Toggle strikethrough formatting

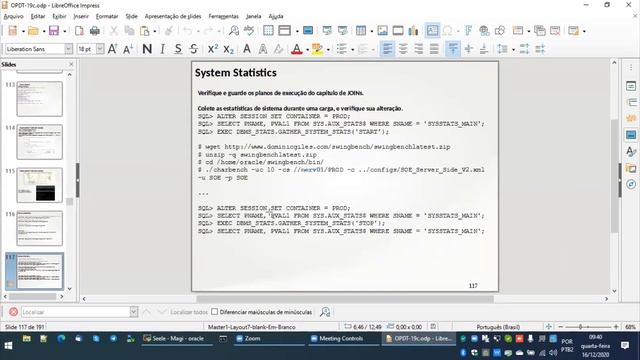click(194, 49)
